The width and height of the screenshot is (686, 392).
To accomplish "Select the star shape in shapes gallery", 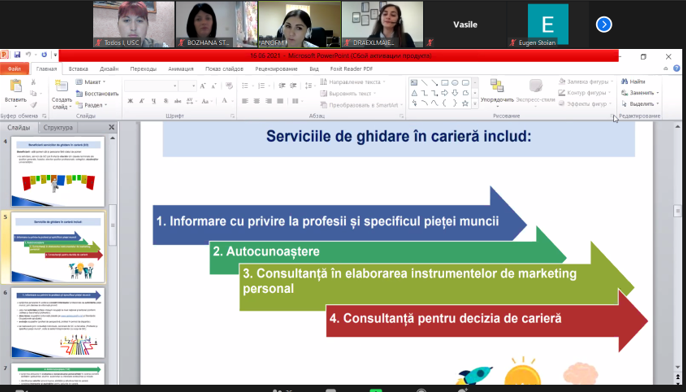I will [465, 104].
